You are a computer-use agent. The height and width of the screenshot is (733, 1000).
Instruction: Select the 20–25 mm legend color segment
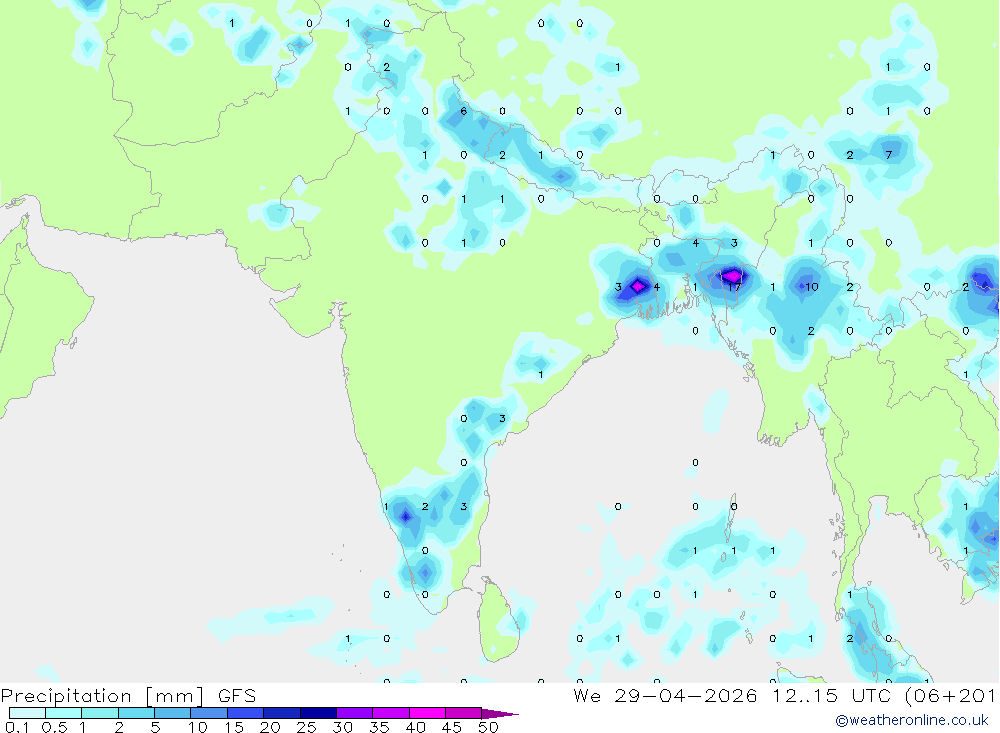pos(282,713)
